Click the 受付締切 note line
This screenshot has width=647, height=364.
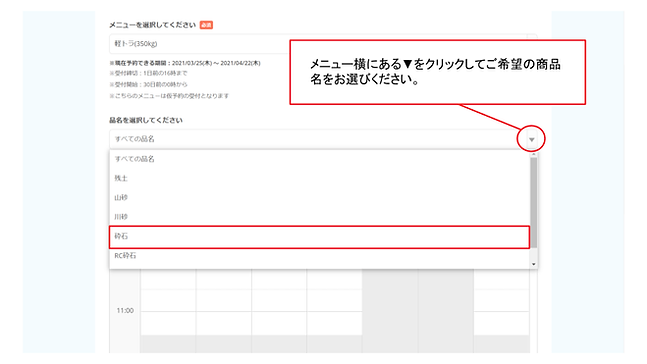(x=148, y=73)
